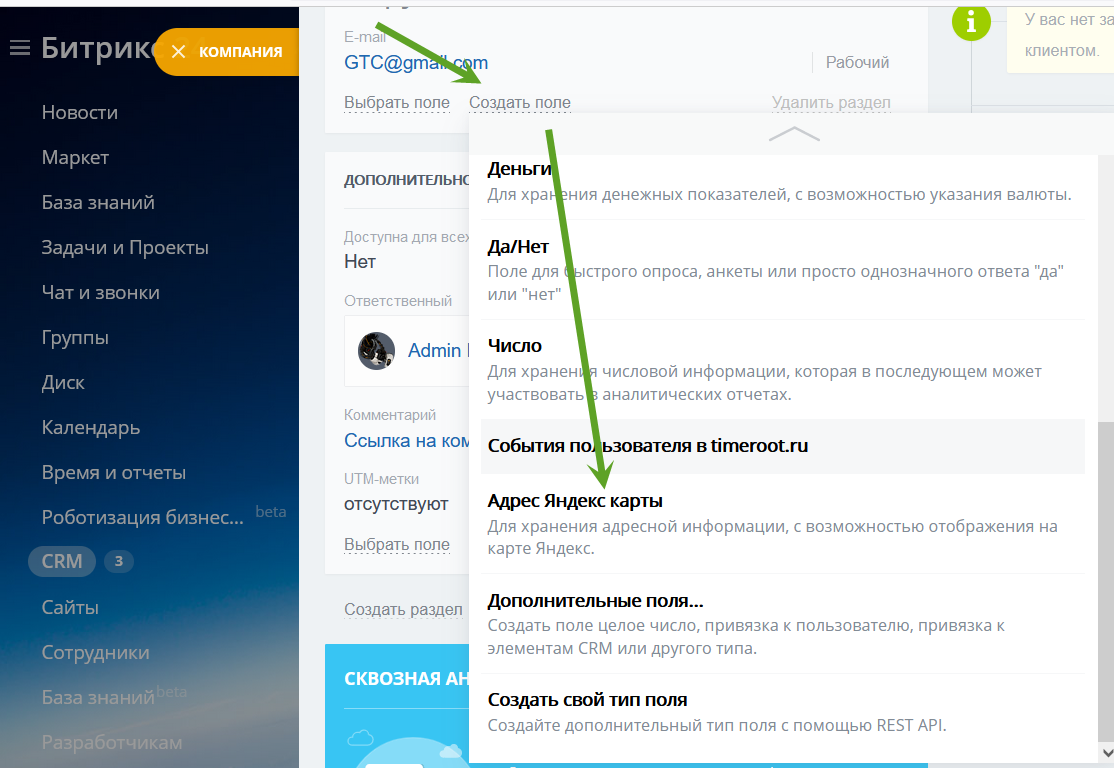
Task: Collapse the field type dropdown with up chevron
Action: pyautogui.click(x=794, y=134)
